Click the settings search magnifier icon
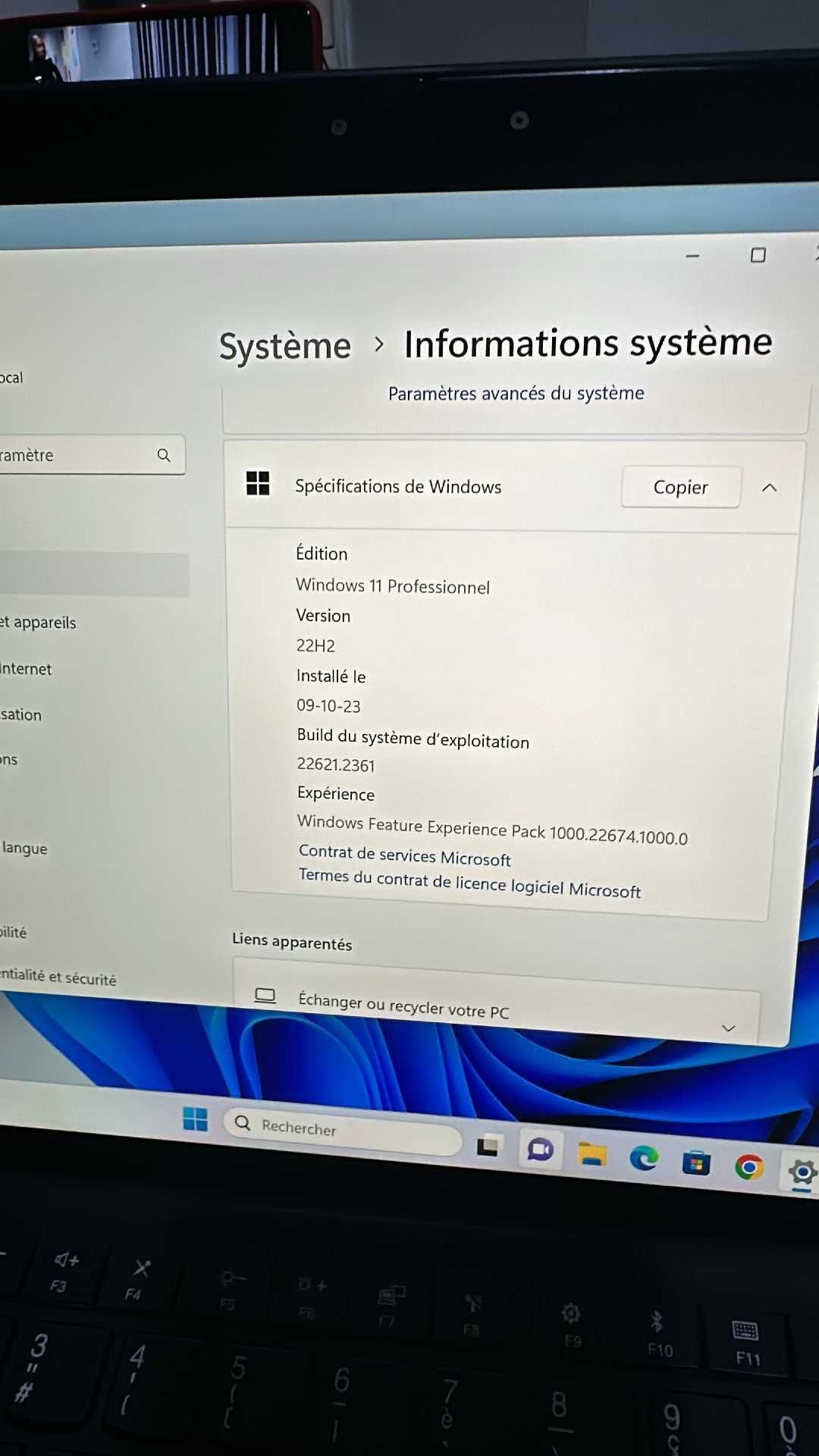Screen dimensions: 819x1456 pyautogui.click(x=164, y=455)
